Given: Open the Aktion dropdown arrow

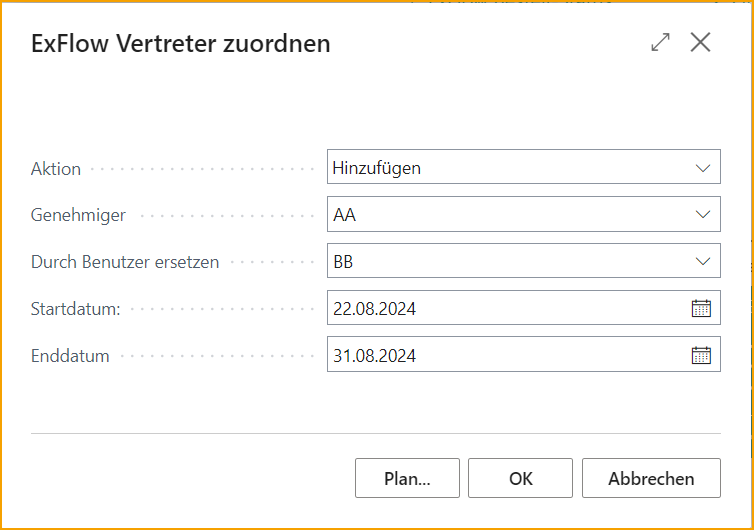Looking at the screenshot, I should point(703,168).
